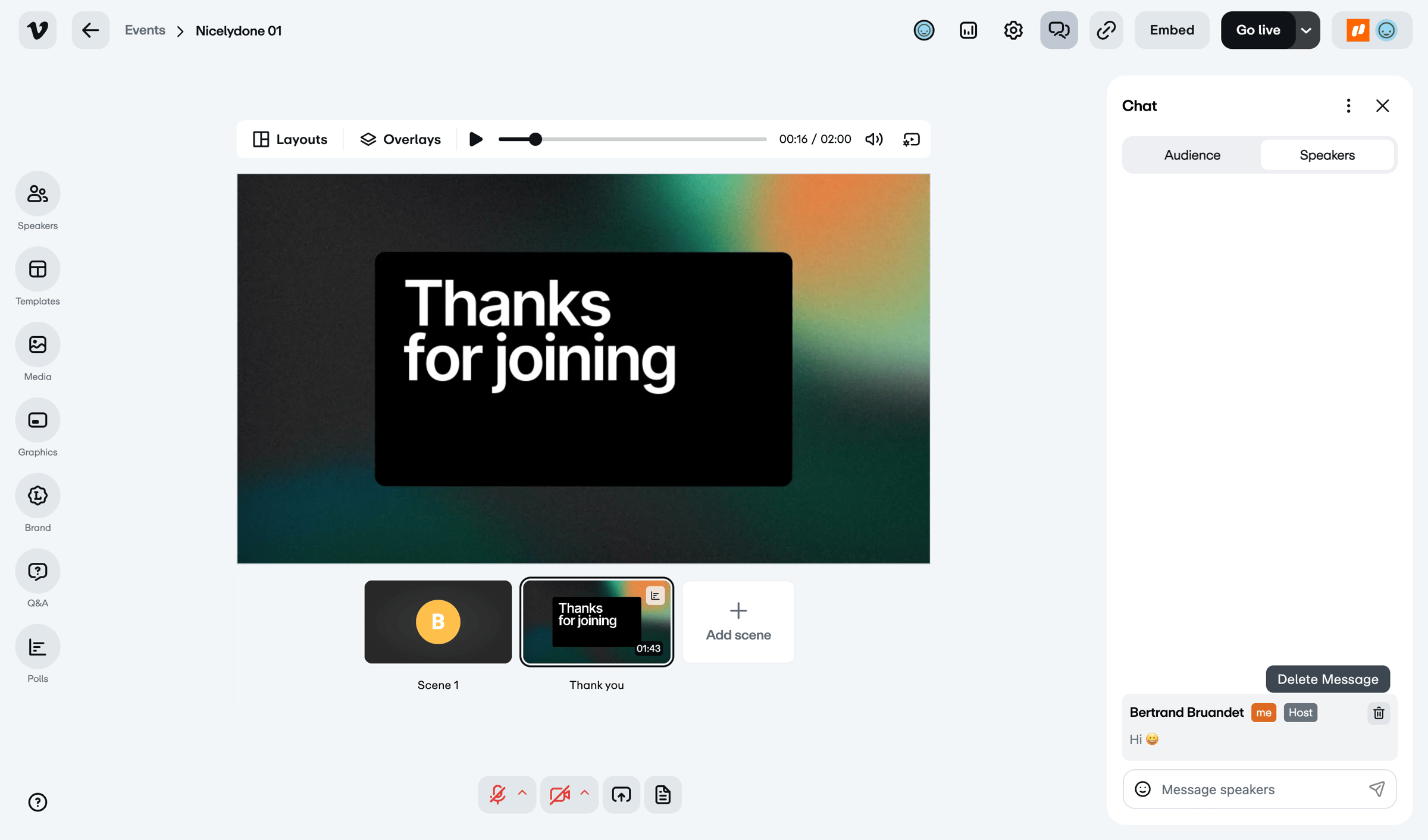Expand camera options caret
Image resolution: width=1428 pixels, height=840 pixels.
(x=585, y=793)
